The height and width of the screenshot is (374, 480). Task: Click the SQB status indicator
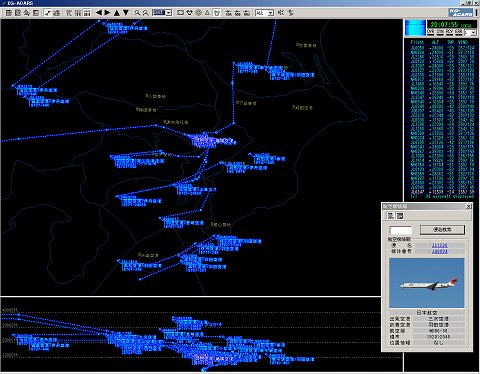459,32
